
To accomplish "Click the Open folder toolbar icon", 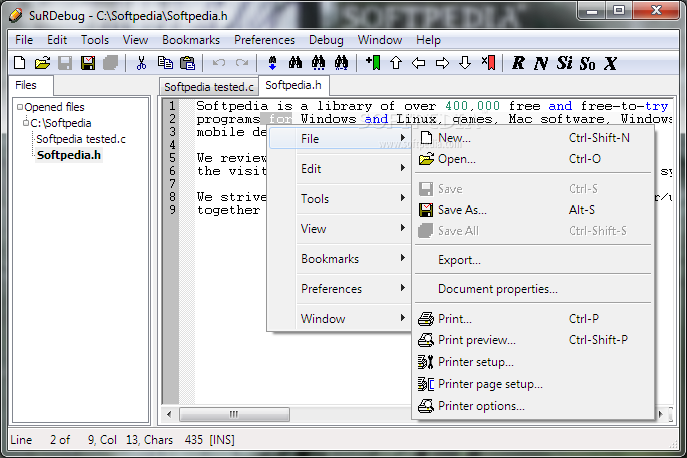I will coord(42,63).
